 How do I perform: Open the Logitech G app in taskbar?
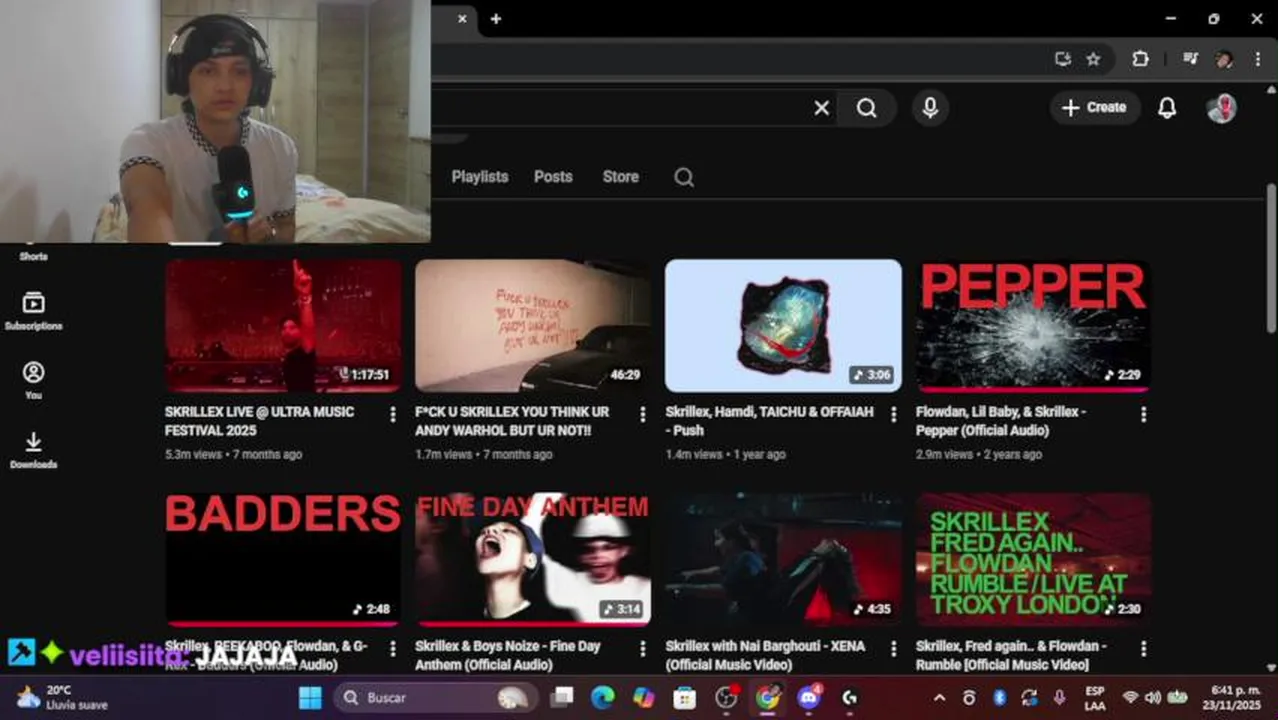pos(849,697)
